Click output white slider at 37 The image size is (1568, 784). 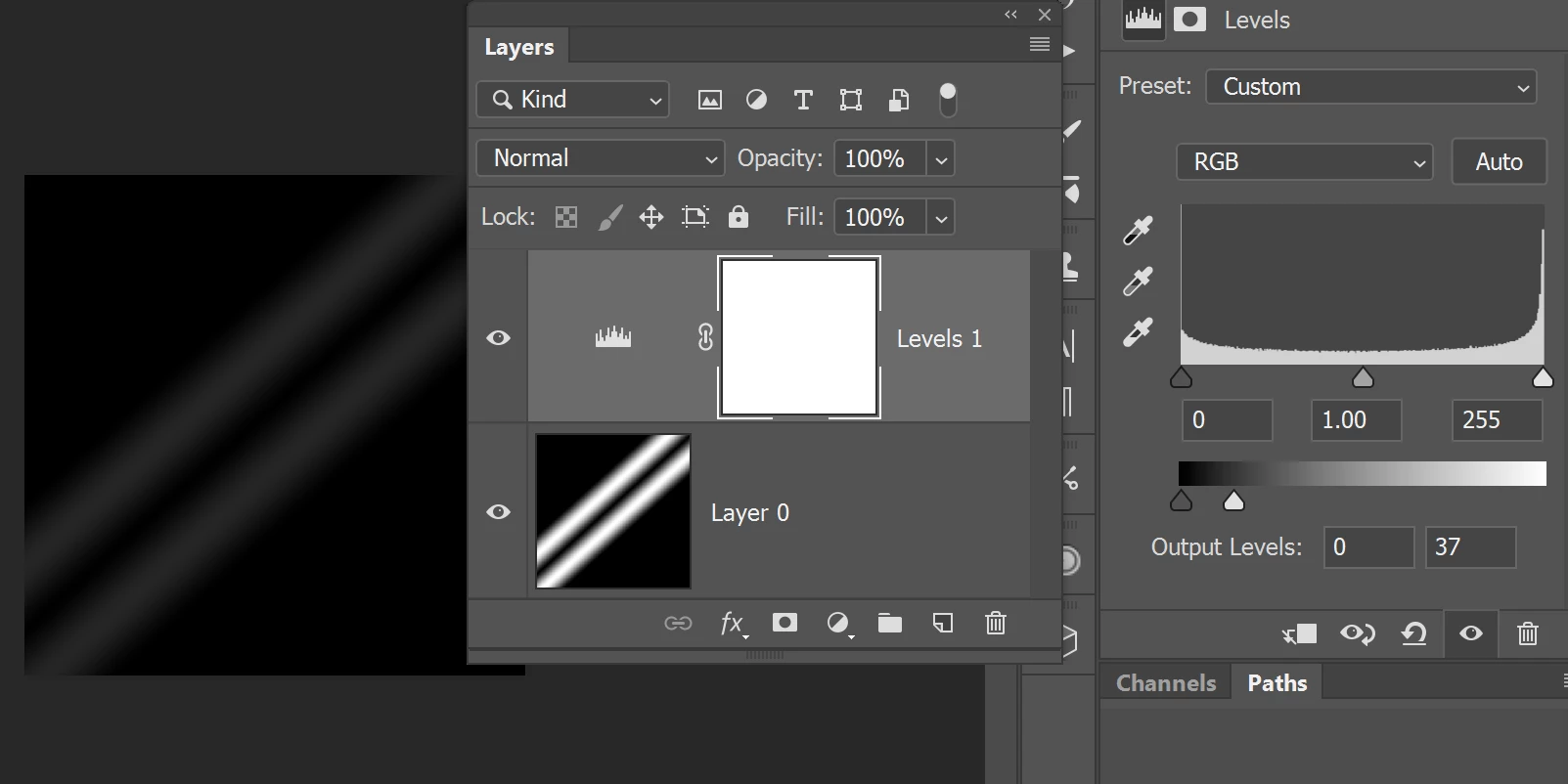click(1233, 501)
